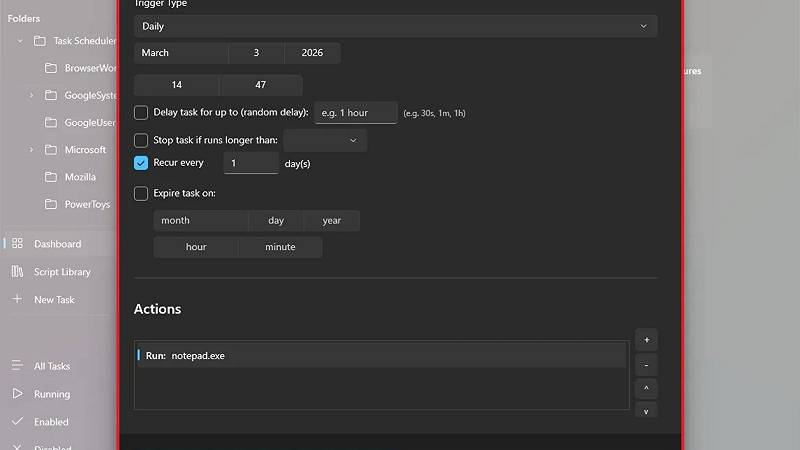Enable the Expire task on checkbox
Viewport: 800px width, 450px height.
click(141, 193)
